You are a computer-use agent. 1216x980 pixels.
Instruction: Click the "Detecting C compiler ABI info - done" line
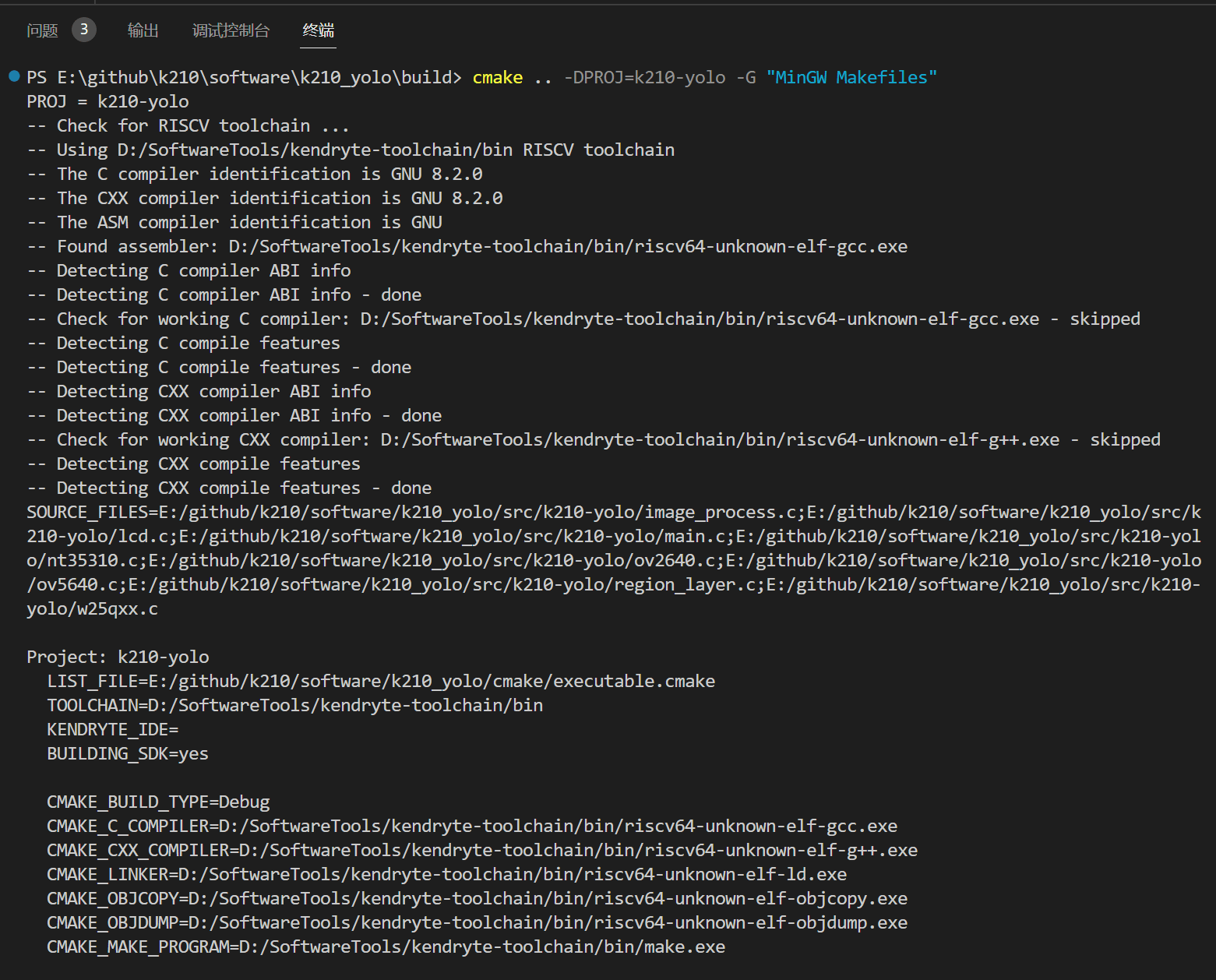(x=224, y=295)
